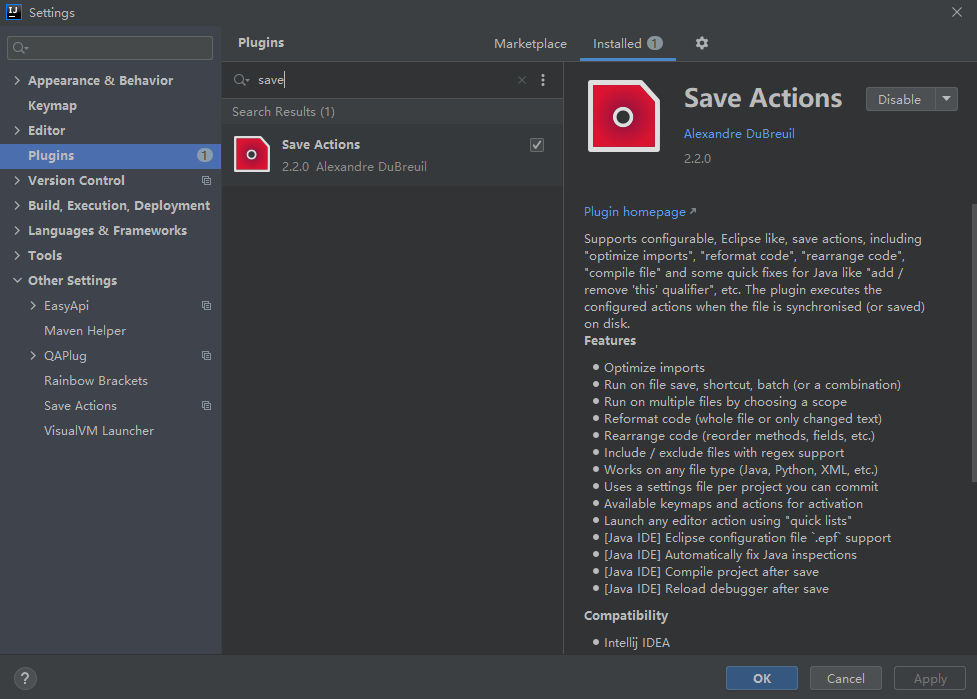Click the Search Results (1) header
The image size is (977, 699).
coord(284,112)
